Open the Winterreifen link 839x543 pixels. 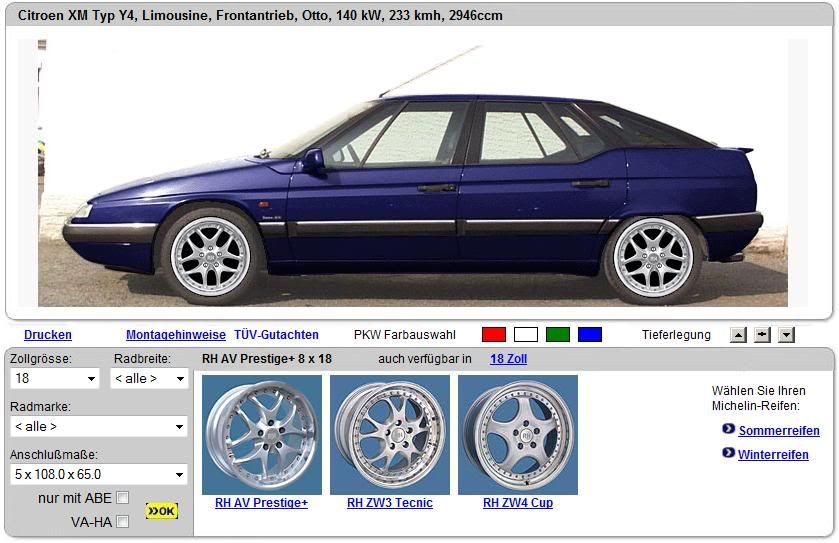click(x=773, y=455)
